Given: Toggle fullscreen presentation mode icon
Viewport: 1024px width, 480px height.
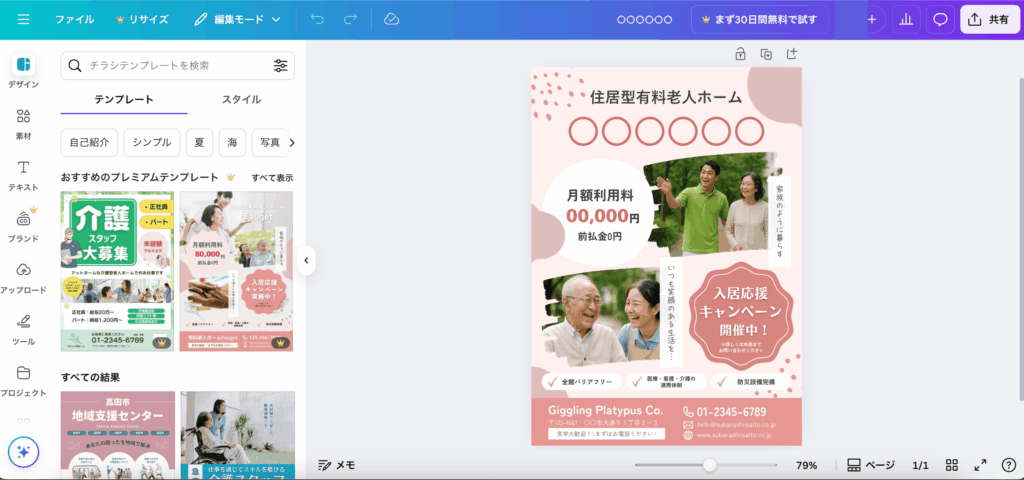Looking at the screenshot, I should 980,465.
